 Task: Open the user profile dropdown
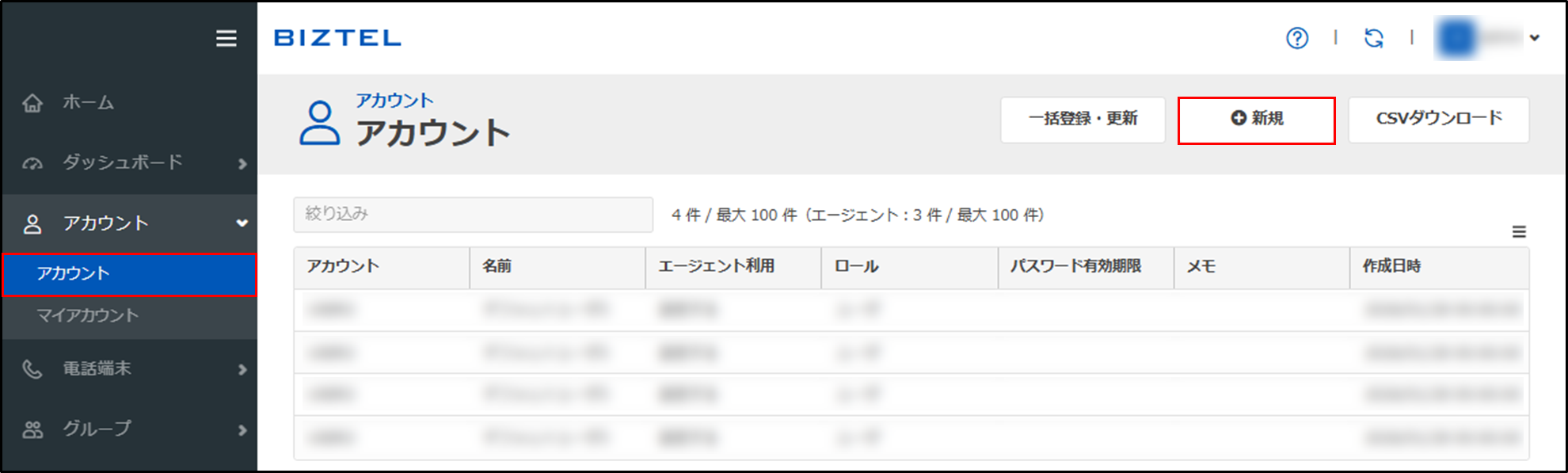pos(1534,38)
